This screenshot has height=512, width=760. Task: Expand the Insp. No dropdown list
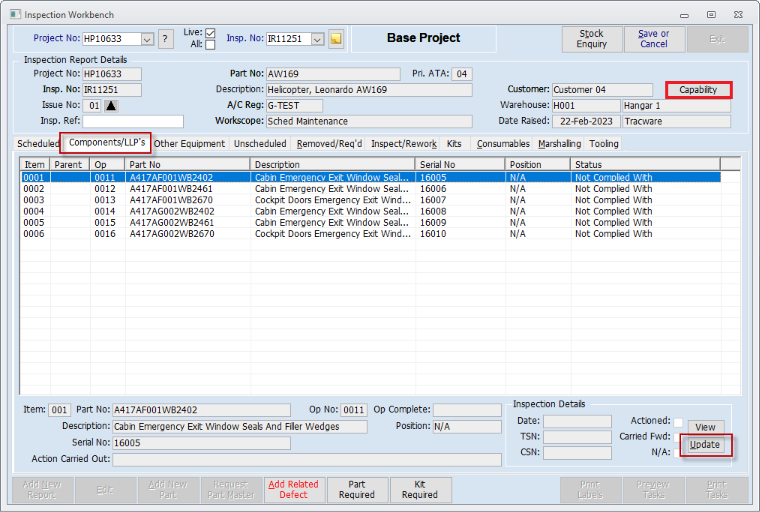(x=318, y=39)
